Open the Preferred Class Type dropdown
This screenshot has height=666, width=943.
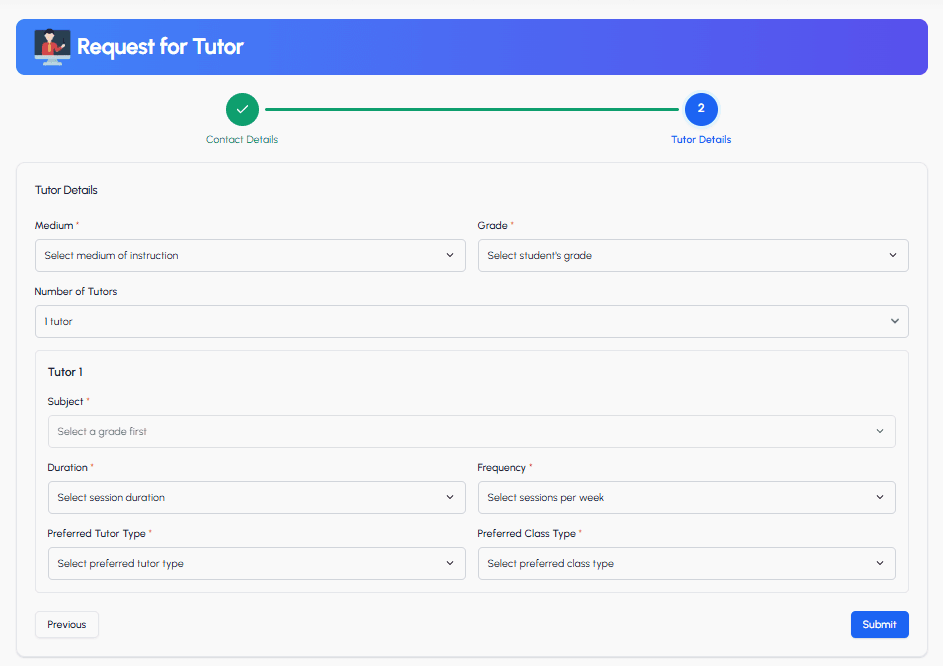click(x=686, y=564)
